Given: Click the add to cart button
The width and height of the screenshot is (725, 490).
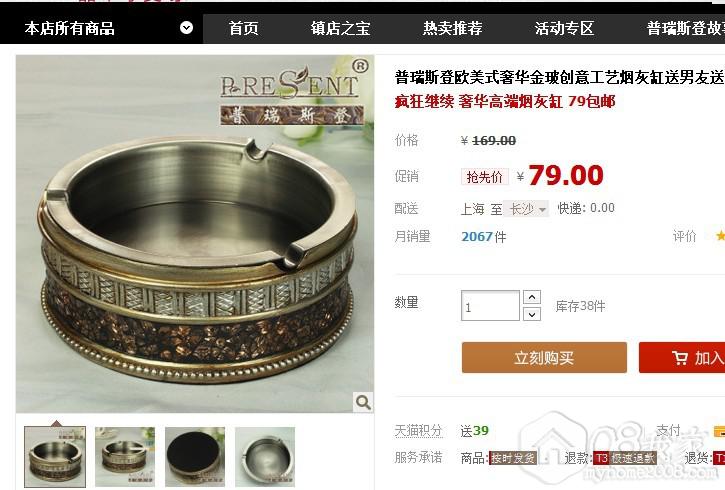Looking at the screenshot, I should coord(682,357).
